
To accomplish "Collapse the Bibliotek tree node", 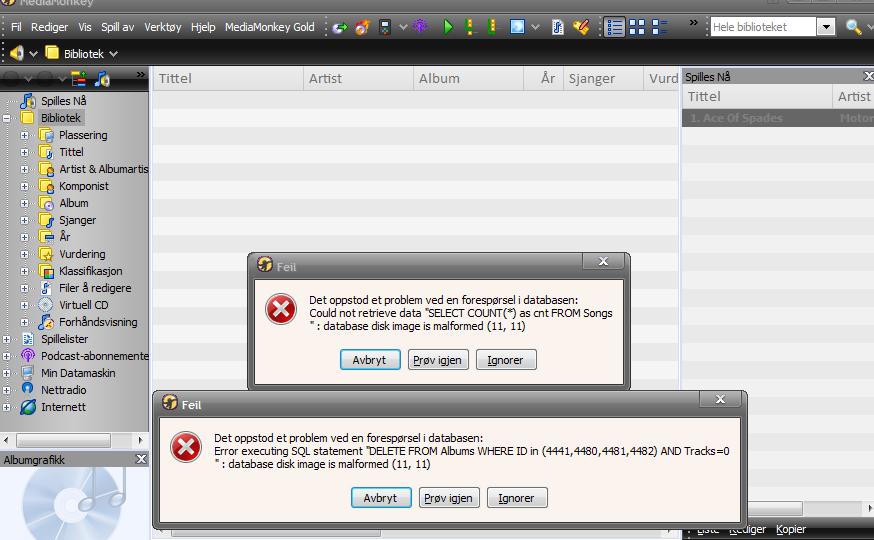I will [x=7, y=118].
